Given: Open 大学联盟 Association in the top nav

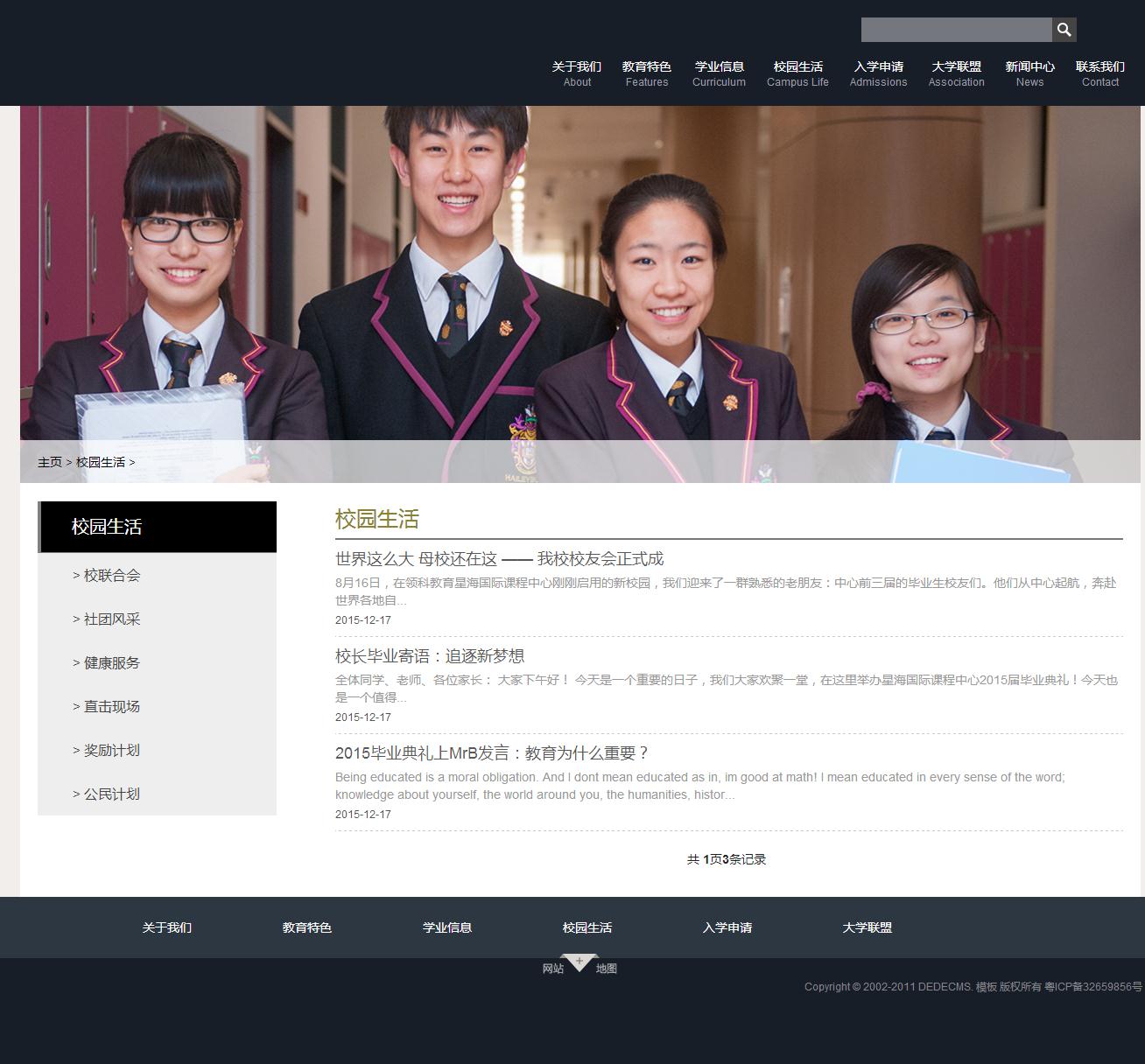Looking at the screenshot, I should 956,73.
